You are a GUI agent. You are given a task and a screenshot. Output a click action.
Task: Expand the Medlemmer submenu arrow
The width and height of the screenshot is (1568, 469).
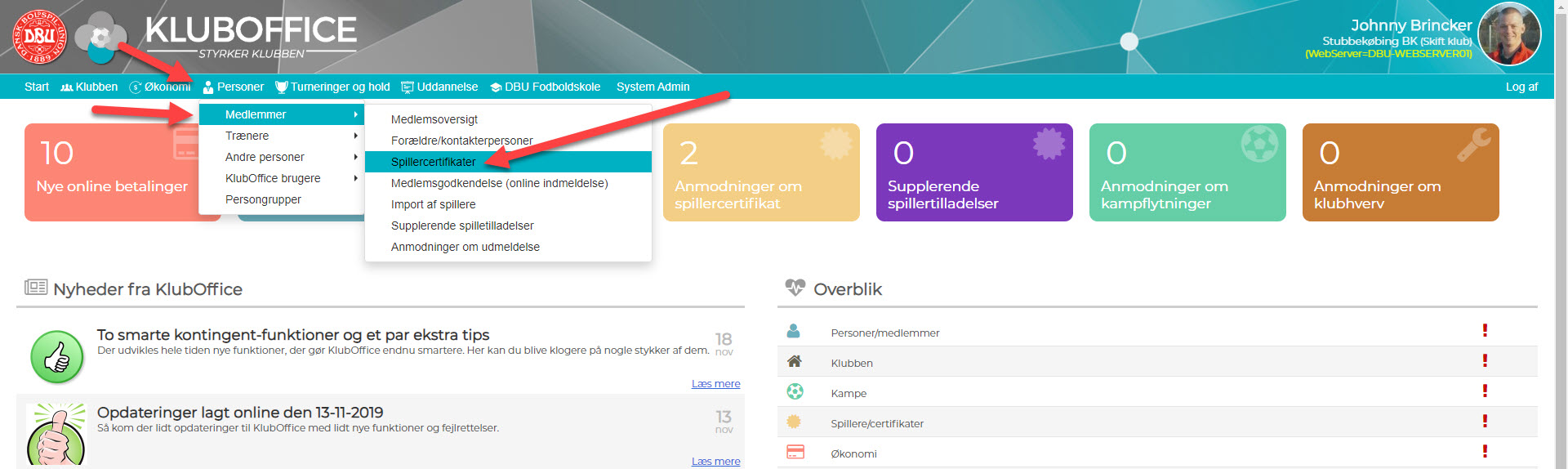pos(356,114)
